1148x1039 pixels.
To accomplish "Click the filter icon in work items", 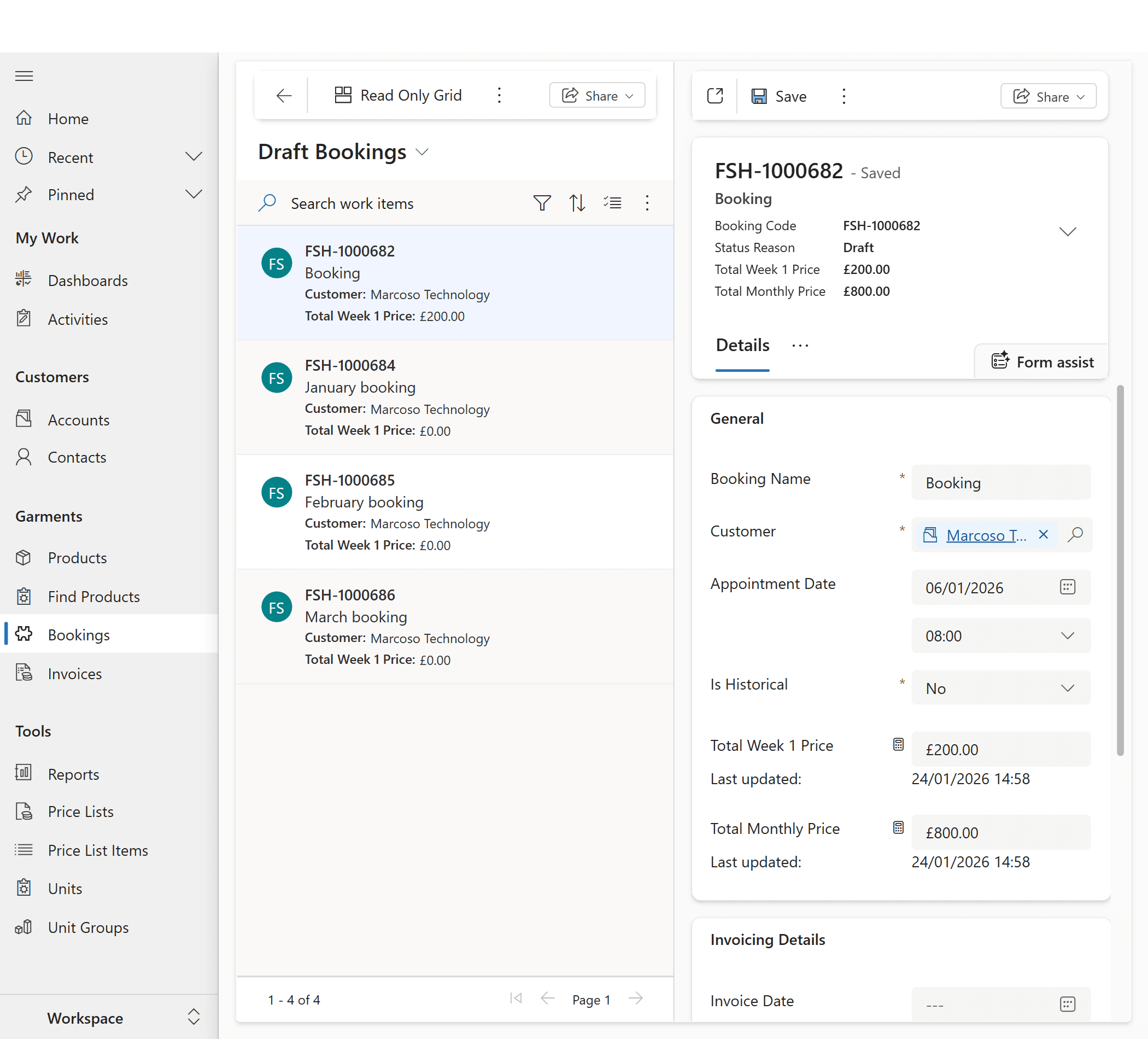I will point(542,203).
